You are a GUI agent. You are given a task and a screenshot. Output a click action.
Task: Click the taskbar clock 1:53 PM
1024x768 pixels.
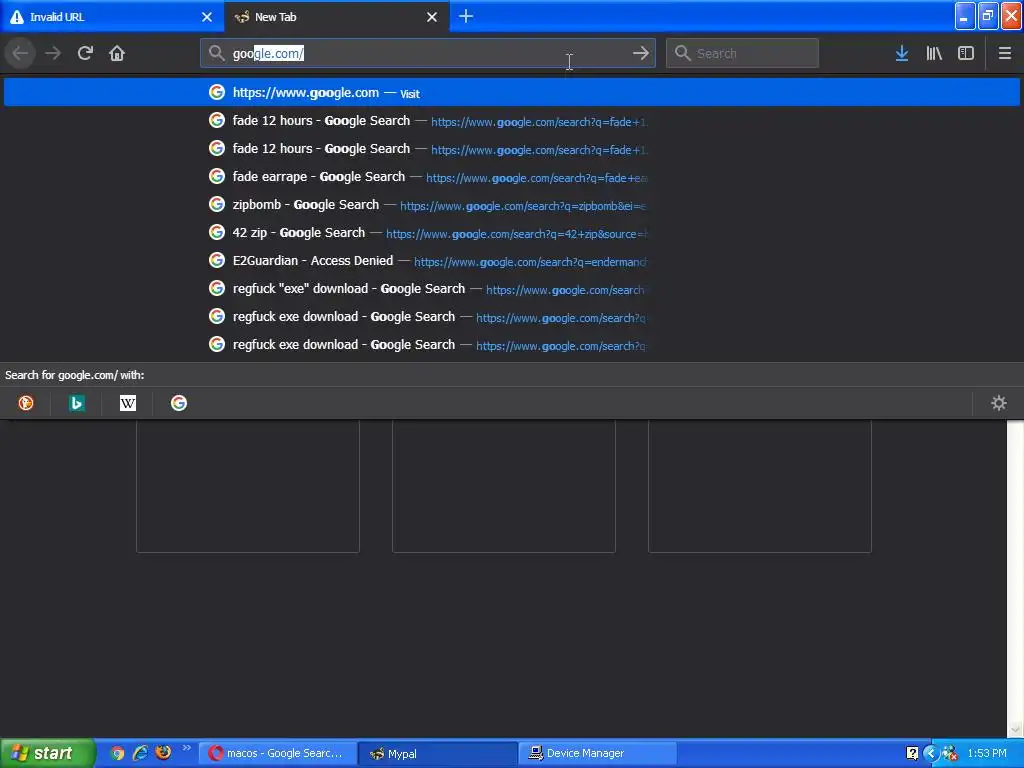coord(987,754)
